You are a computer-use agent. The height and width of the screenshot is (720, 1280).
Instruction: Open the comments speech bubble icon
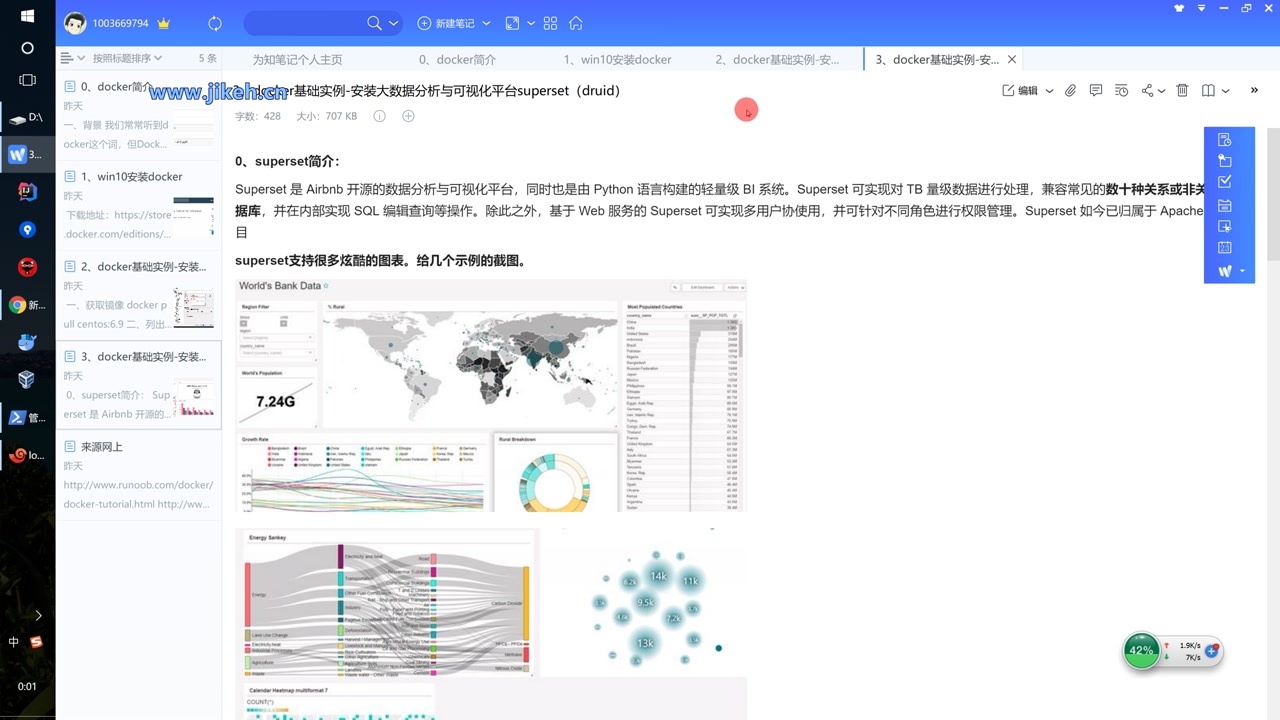(x=1096, y=90)
